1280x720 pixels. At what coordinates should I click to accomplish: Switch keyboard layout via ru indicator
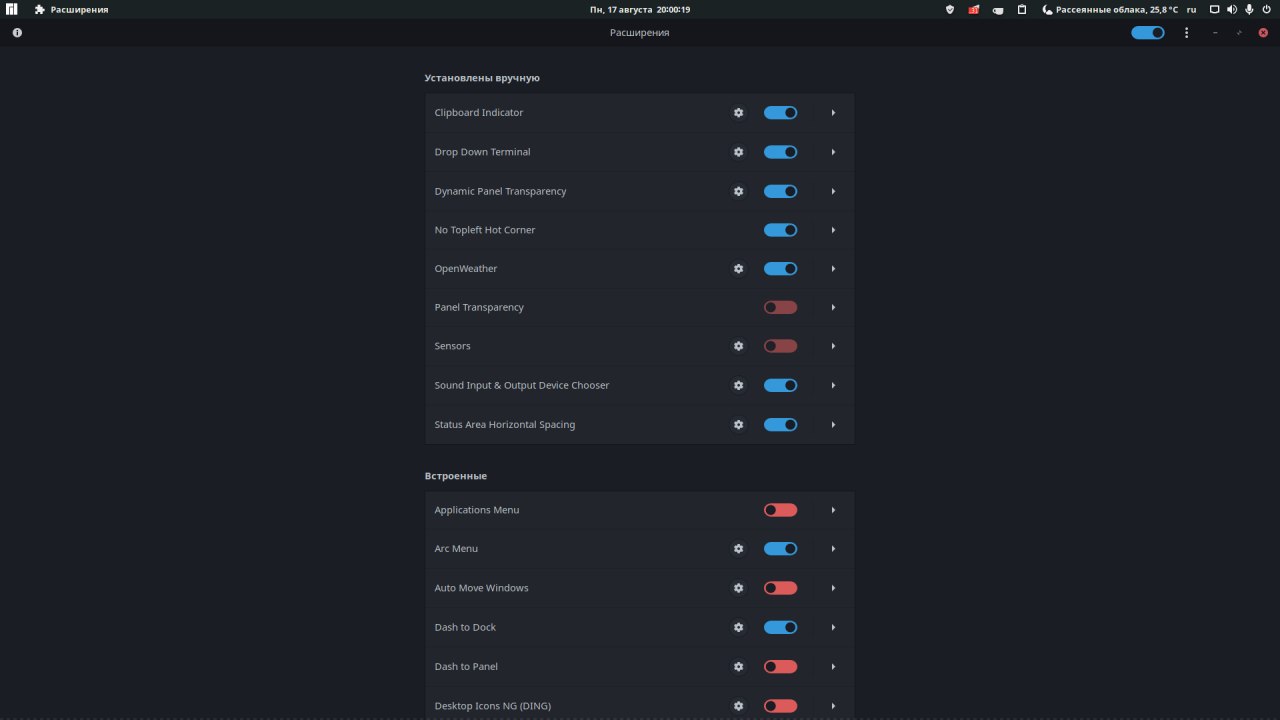coord(1192,9)
